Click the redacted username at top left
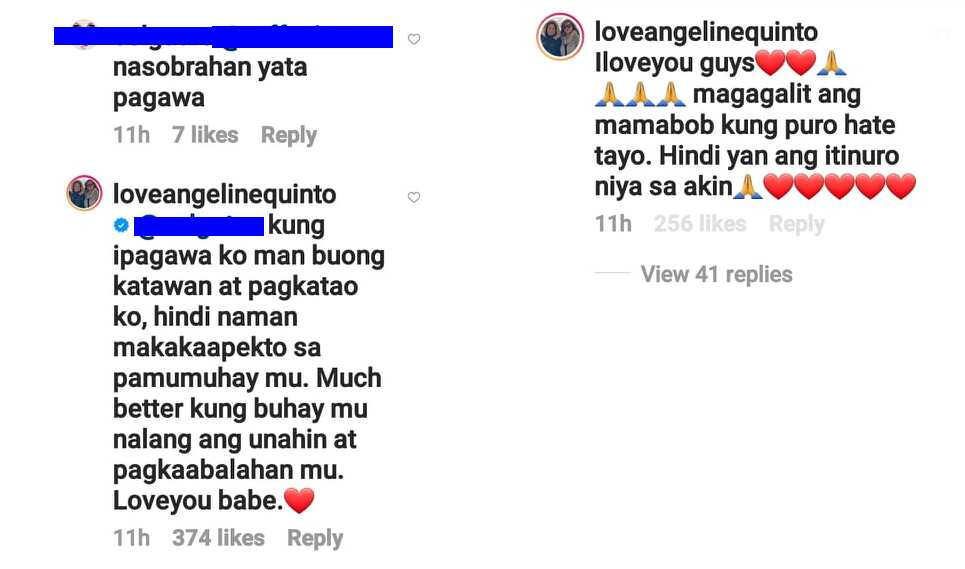The height and width of the screenshot is (569, 965). [x=223, y=37]
